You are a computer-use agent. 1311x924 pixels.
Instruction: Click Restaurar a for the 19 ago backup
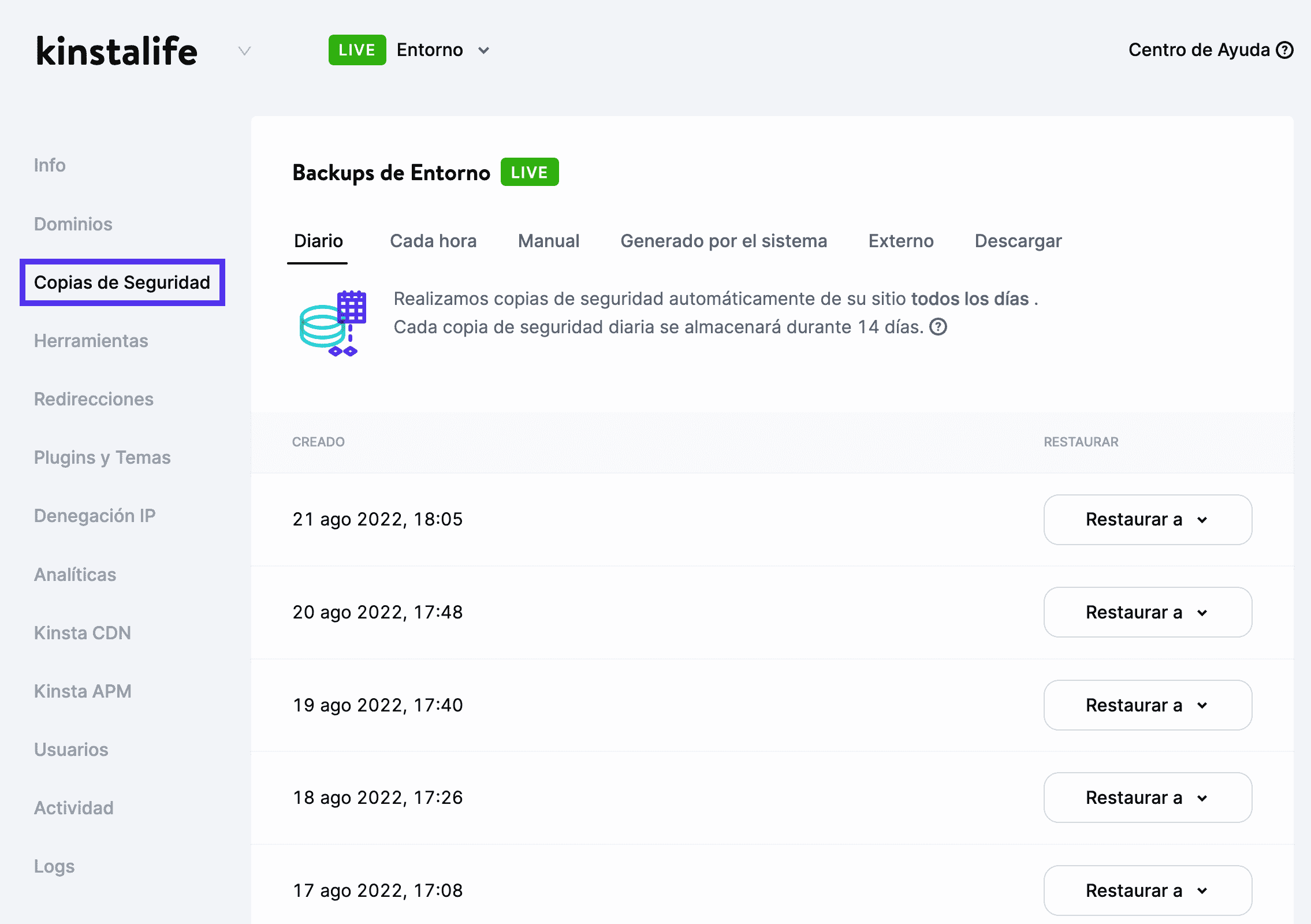click(x=1147, y=705)
